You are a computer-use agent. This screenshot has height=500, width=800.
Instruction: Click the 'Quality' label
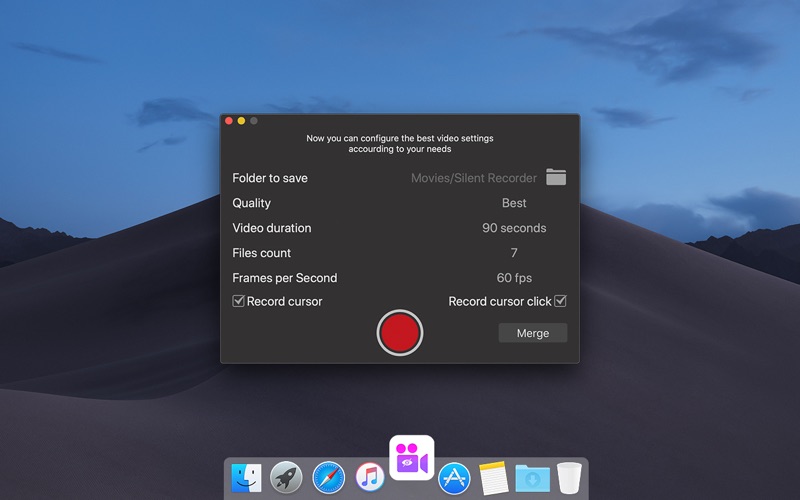coord(252,203)
